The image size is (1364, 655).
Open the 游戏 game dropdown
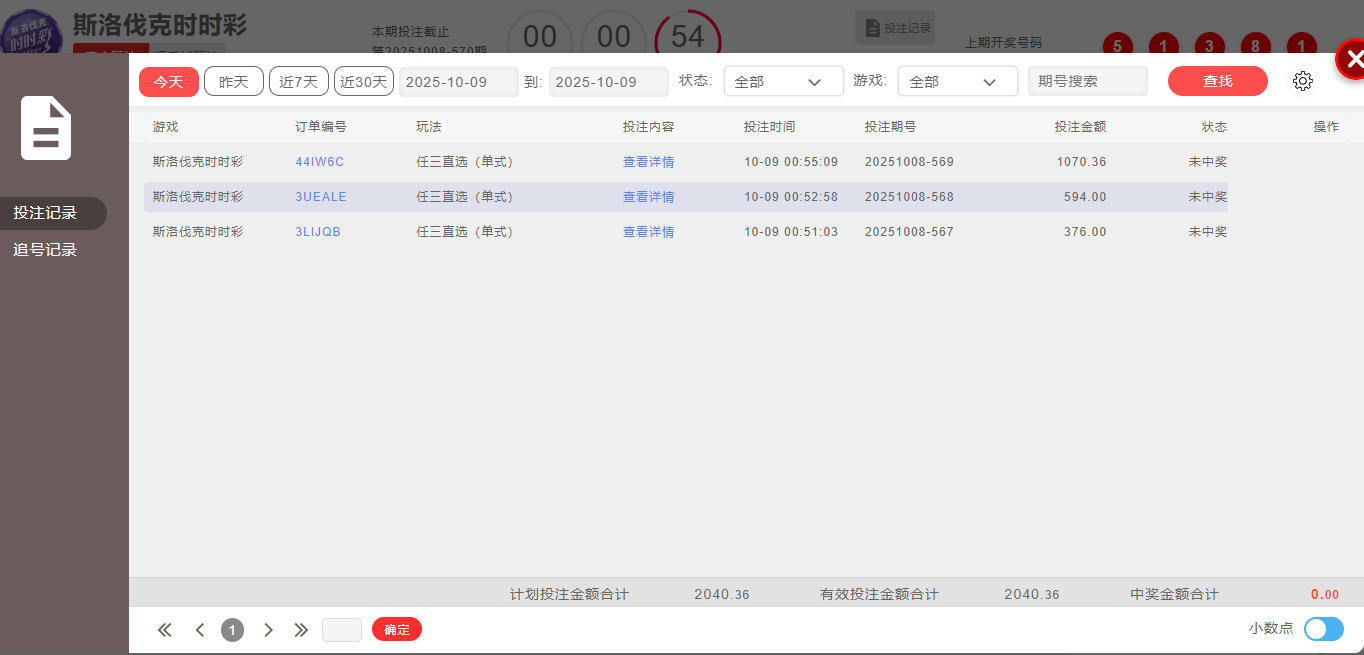point(957,82)
